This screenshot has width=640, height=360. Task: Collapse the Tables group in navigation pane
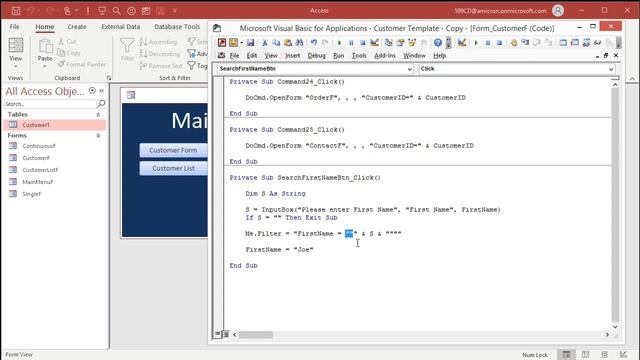point(98,115)
